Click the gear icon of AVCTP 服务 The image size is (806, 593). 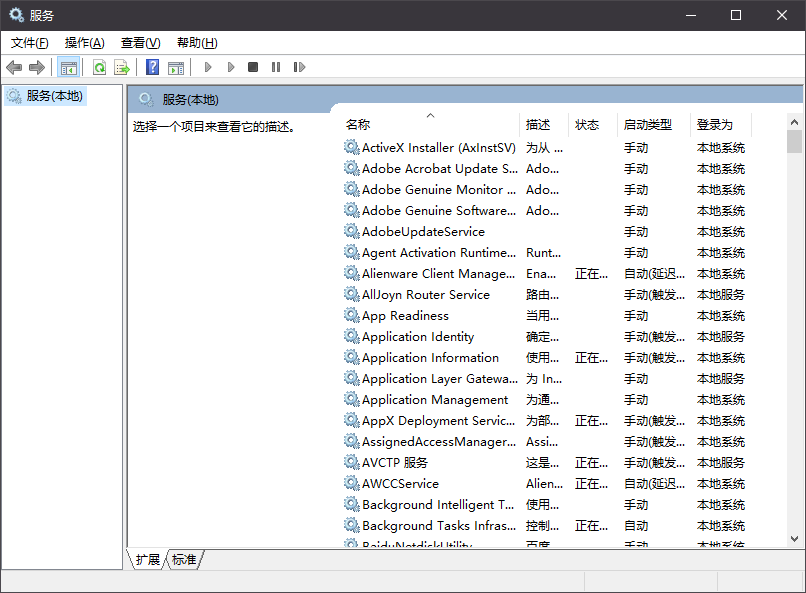tap(352, 462)
